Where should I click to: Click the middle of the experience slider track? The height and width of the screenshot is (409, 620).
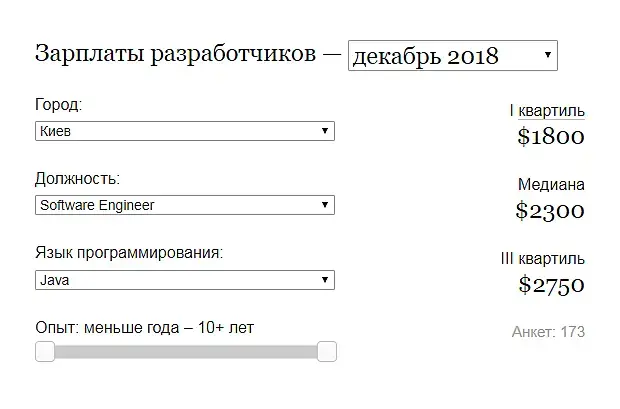[186, 351]
